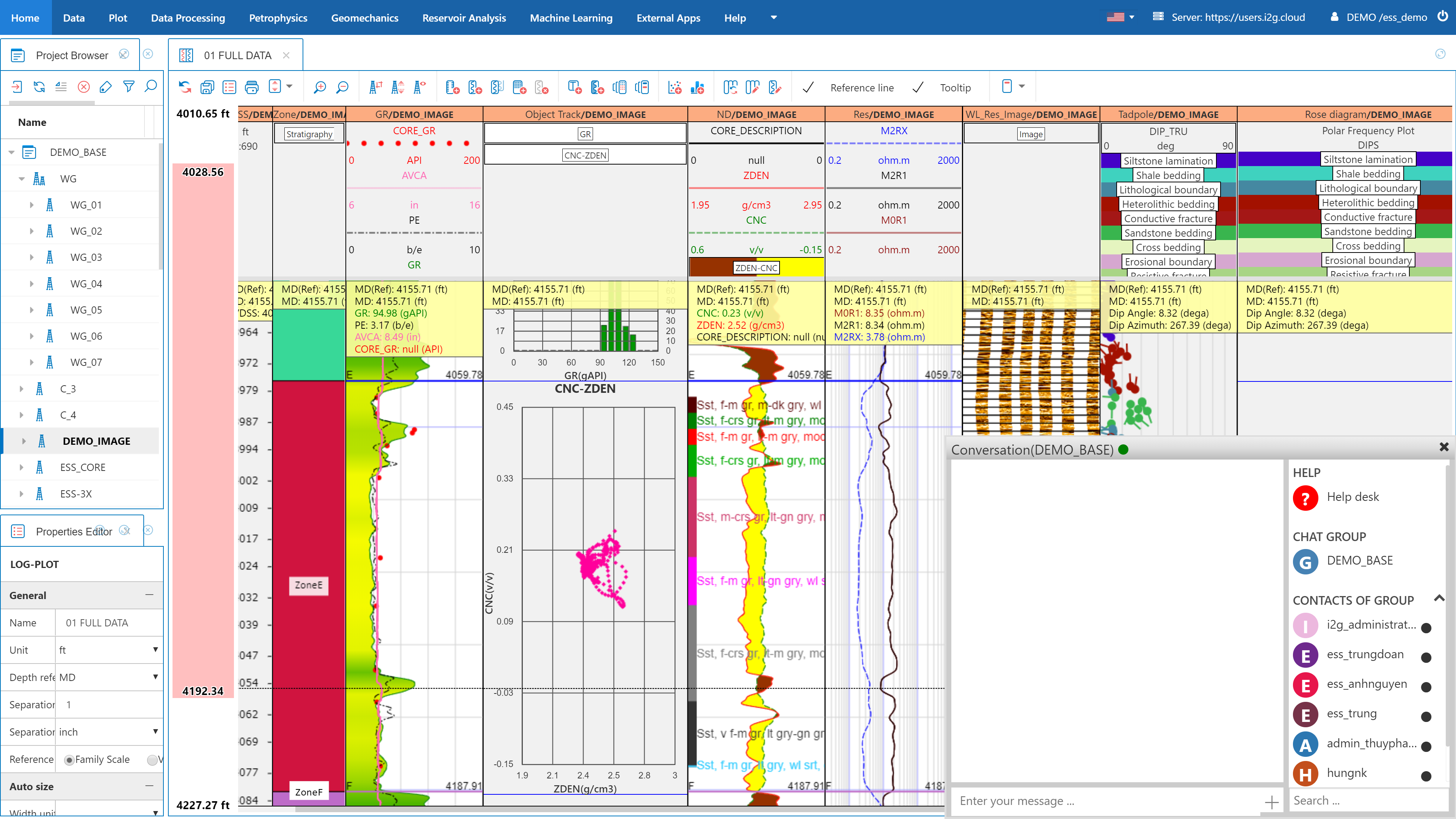Close the Conversation panel

pyautogui.click(x=1443, y=447)
